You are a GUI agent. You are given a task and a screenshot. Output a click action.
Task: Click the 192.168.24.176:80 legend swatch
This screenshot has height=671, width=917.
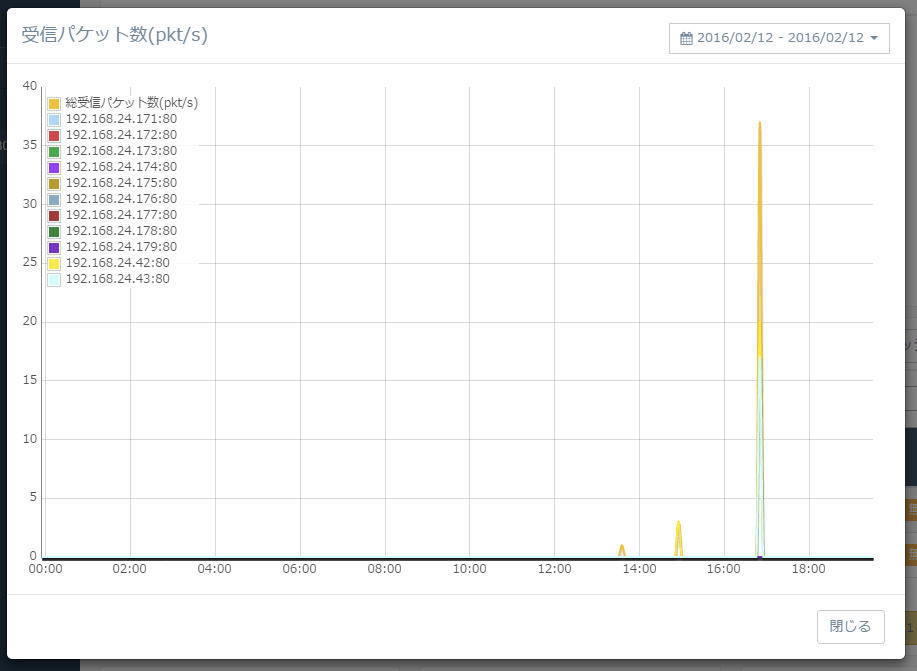(x=55, y=199)
